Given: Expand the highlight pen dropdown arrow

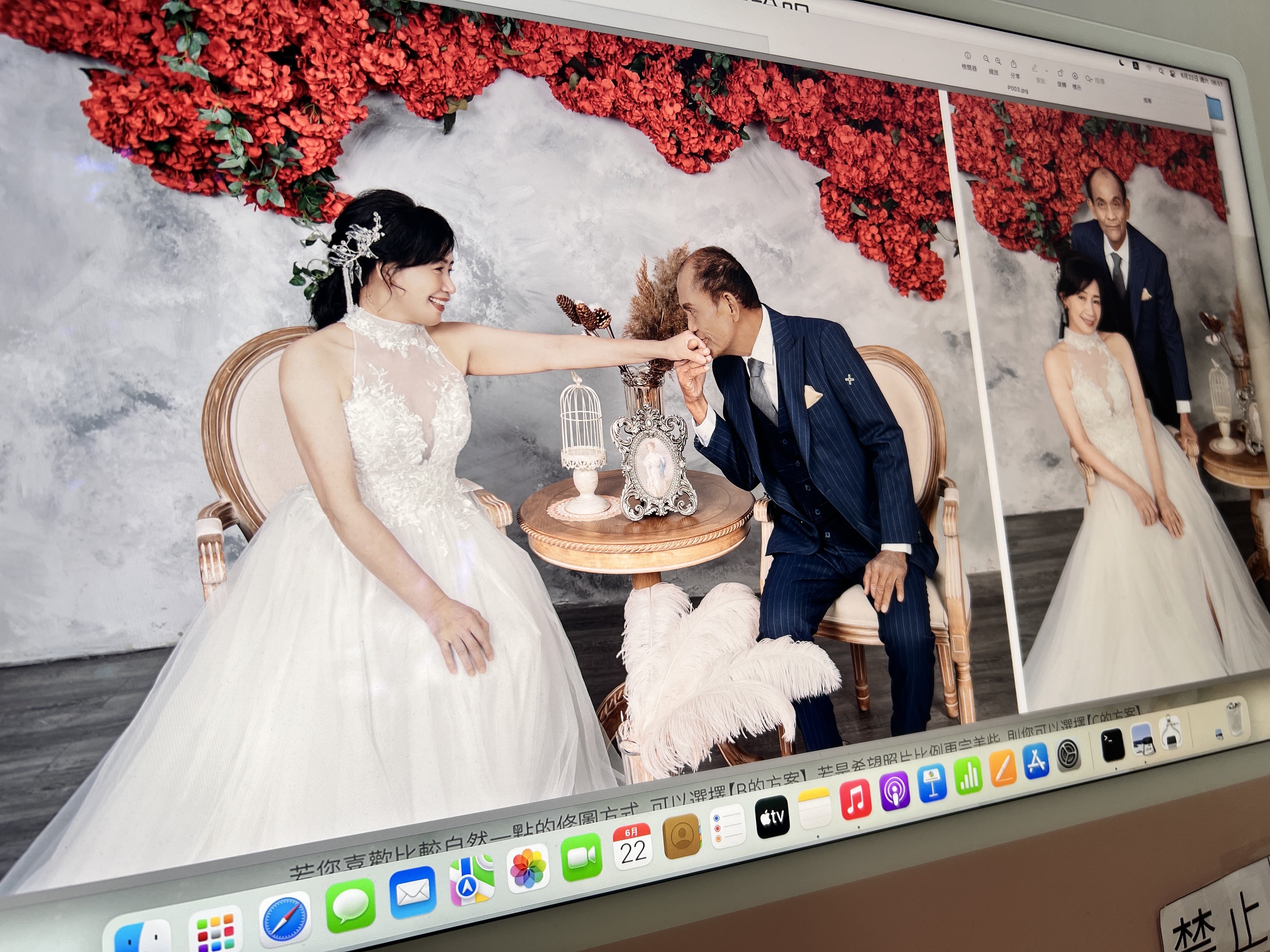Looking at the screenshot, I should [1046, 71].
